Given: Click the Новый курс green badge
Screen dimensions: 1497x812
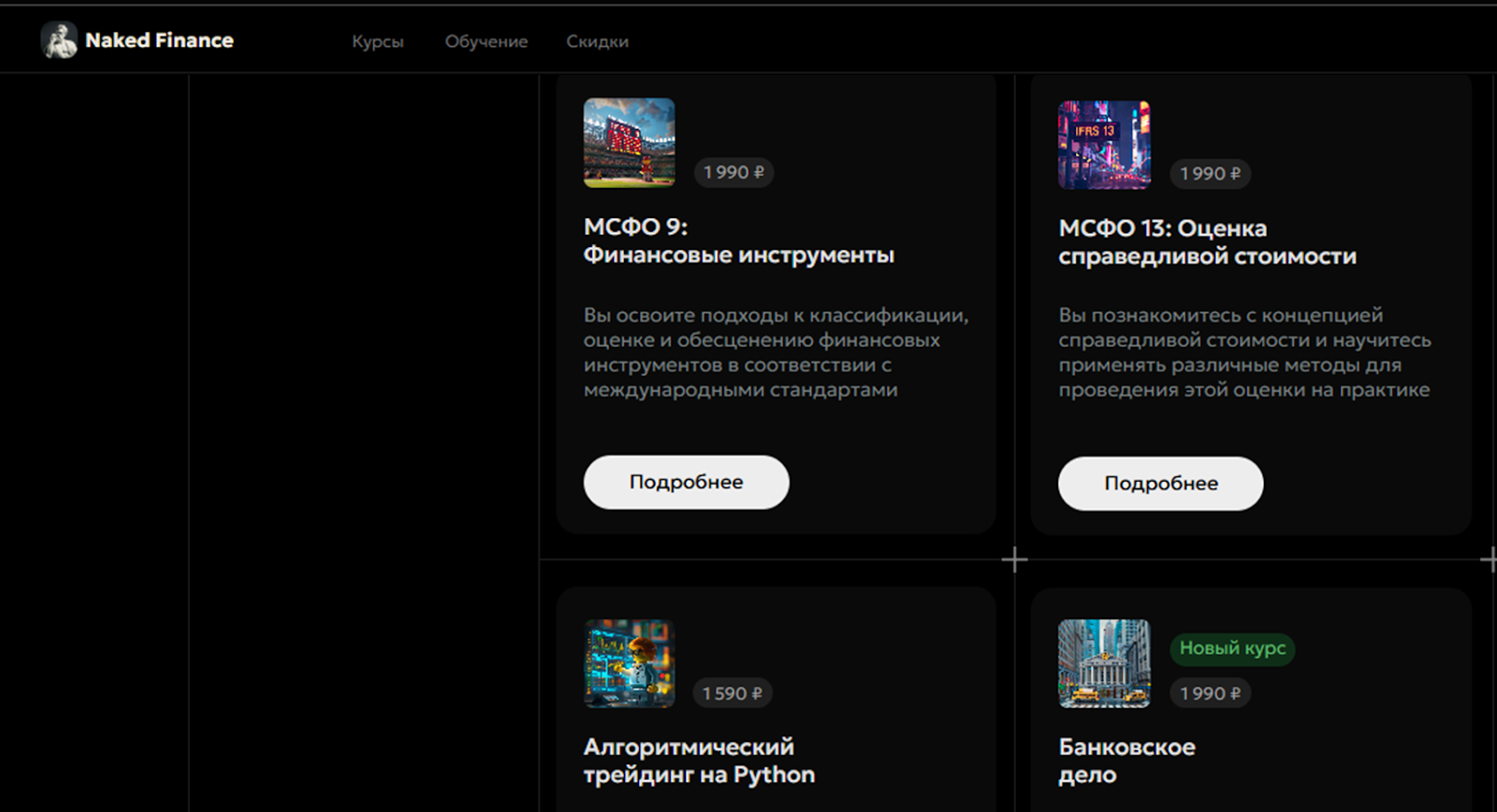Looking at the screenshot, I should pos(1232,648).
